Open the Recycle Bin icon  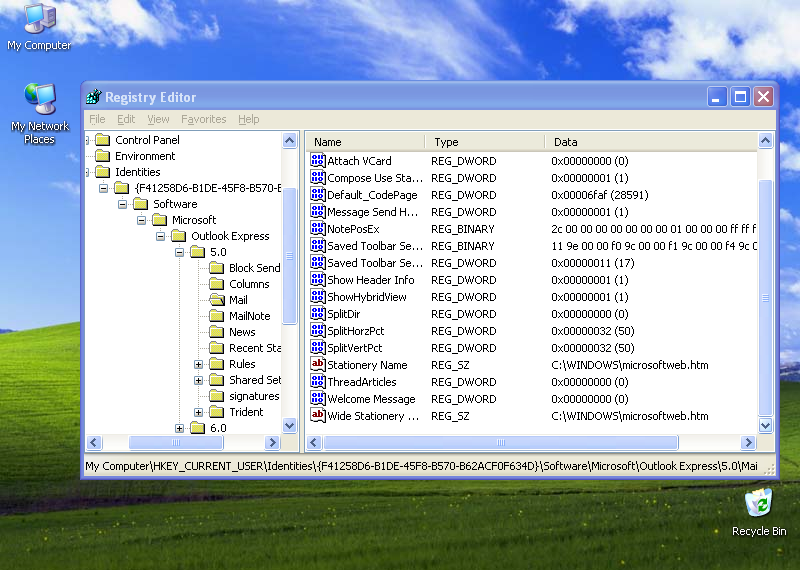tap(759, 512)
